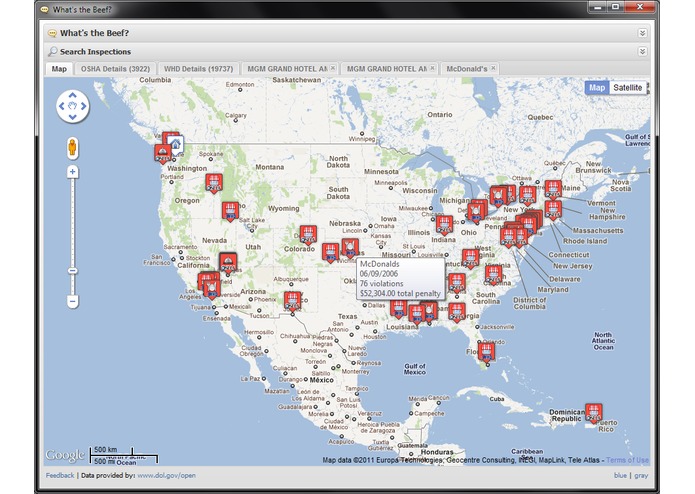The height and width of the screenshot is (494, 695).
Task: Click the magnifier icon beside Search Inspections
Action: (53, 52)
